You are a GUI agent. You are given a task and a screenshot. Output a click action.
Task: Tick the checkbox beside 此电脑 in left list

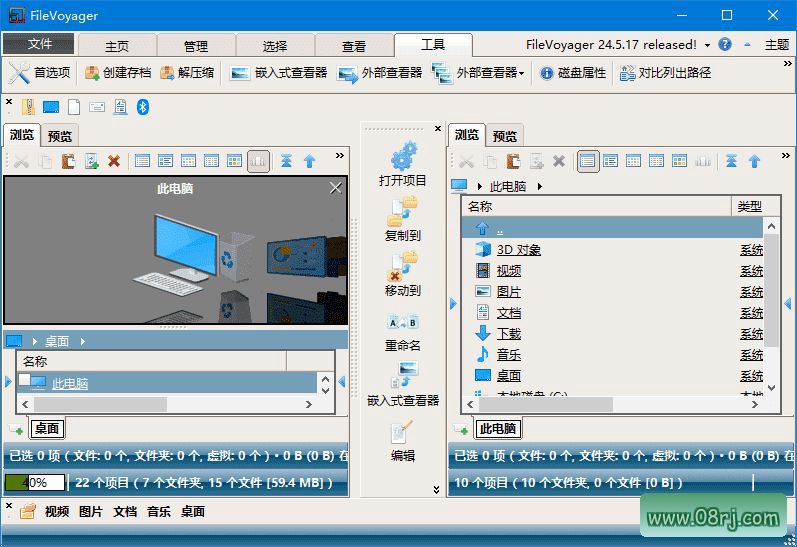tap(24, 378)
